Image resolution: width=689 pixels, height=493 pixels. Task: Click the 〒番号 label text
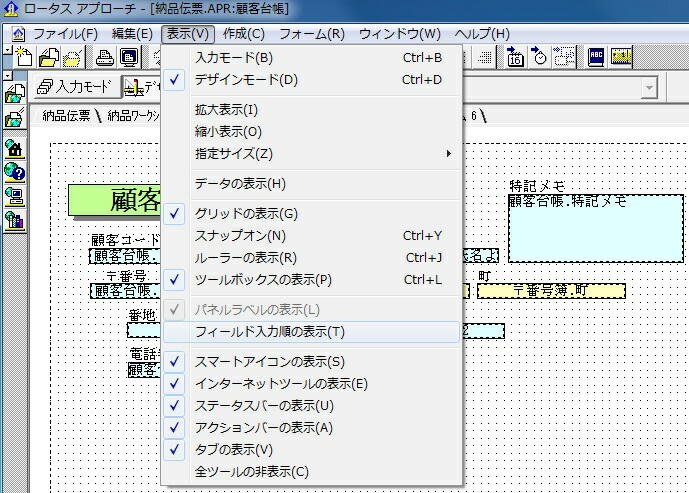(127, 276)
